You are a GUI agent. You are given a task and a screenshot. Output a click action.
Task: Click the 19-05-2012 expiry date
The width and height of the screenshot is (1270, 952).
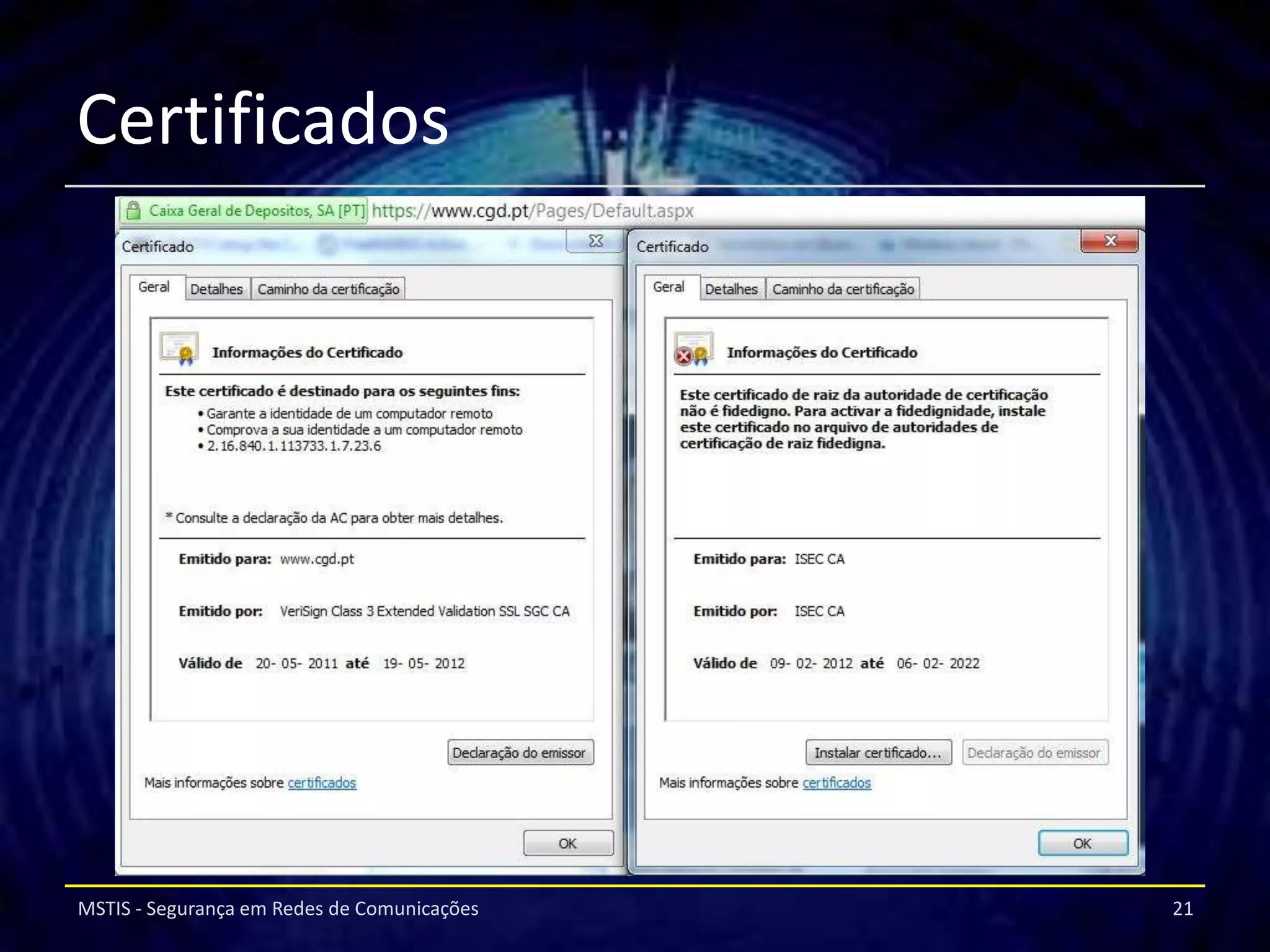click(x=424, y=663)
